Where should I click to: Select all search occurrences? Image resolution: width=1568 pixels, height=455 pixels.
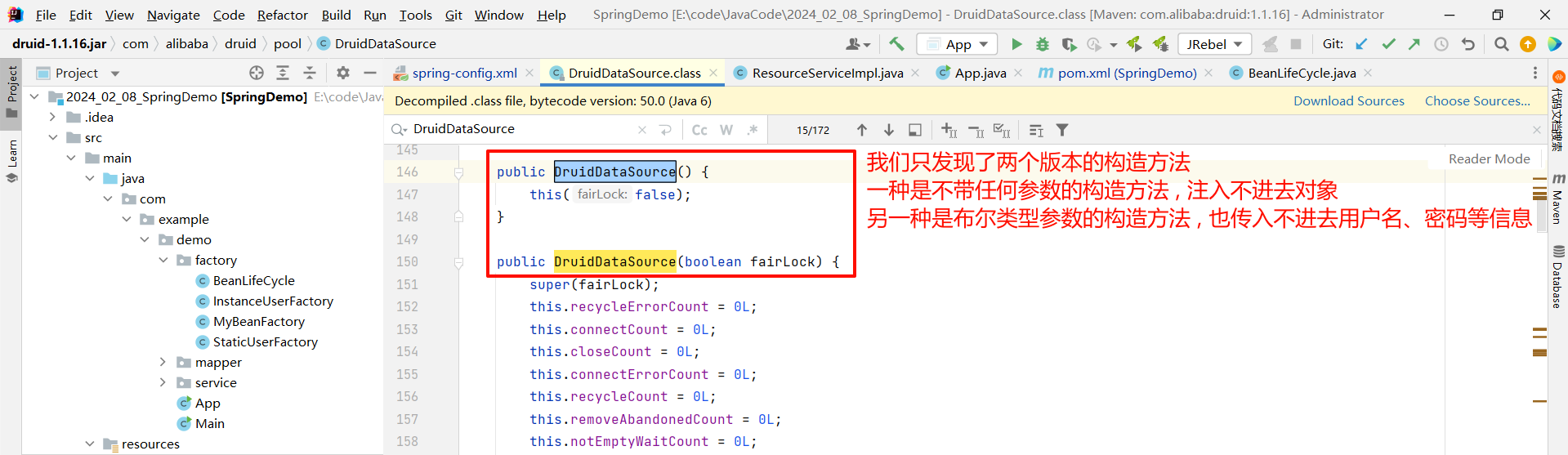[x=1002, y=130]
